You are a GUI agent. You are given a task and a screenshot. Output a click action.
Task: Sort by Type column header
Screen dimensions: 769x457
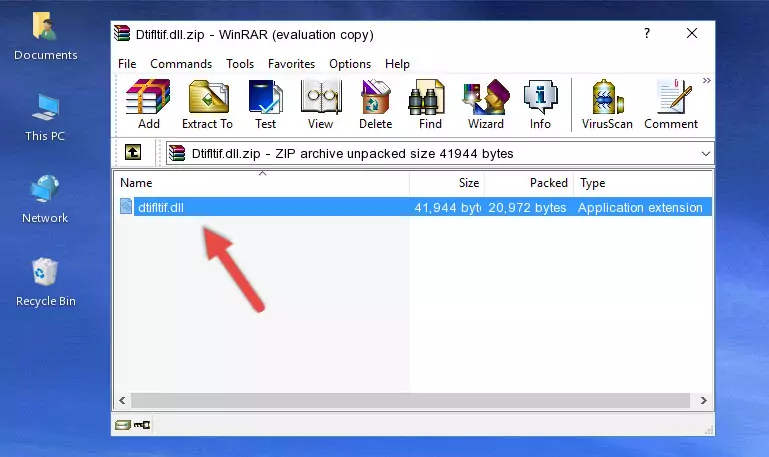642,183
